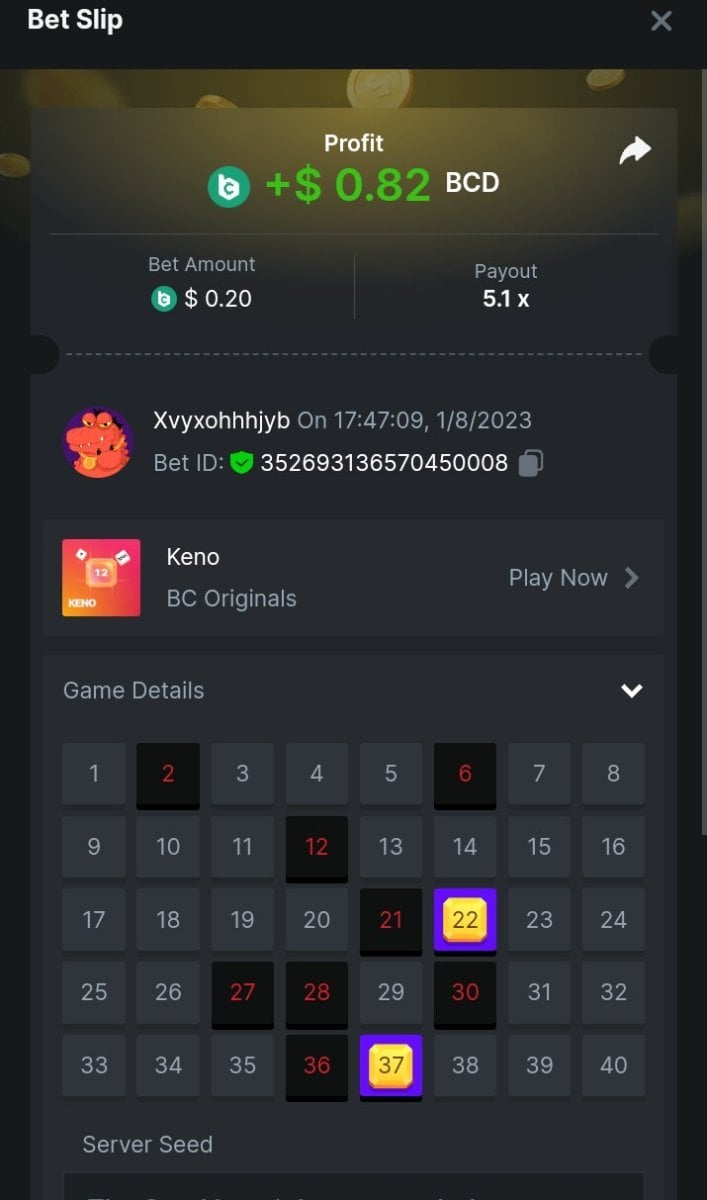Collapse the Game Details section
Viewport: 707px width, 1200px height.
(x=632, y=691)
